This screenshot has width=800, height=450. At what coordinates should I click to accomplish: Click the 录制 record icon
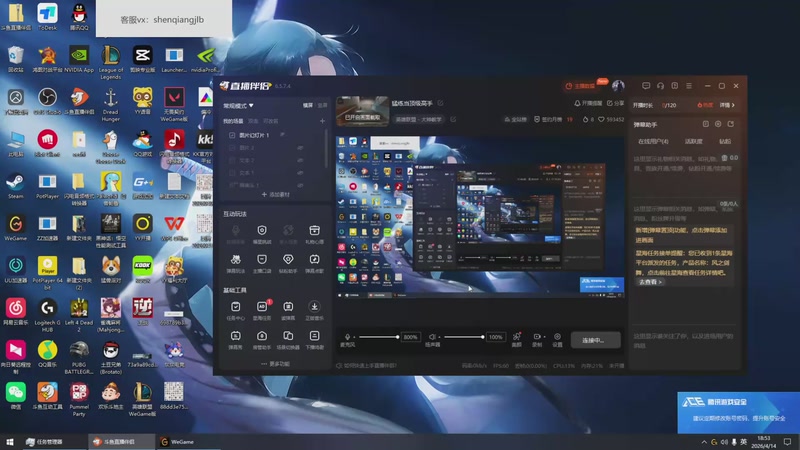(x=536, y=337)
